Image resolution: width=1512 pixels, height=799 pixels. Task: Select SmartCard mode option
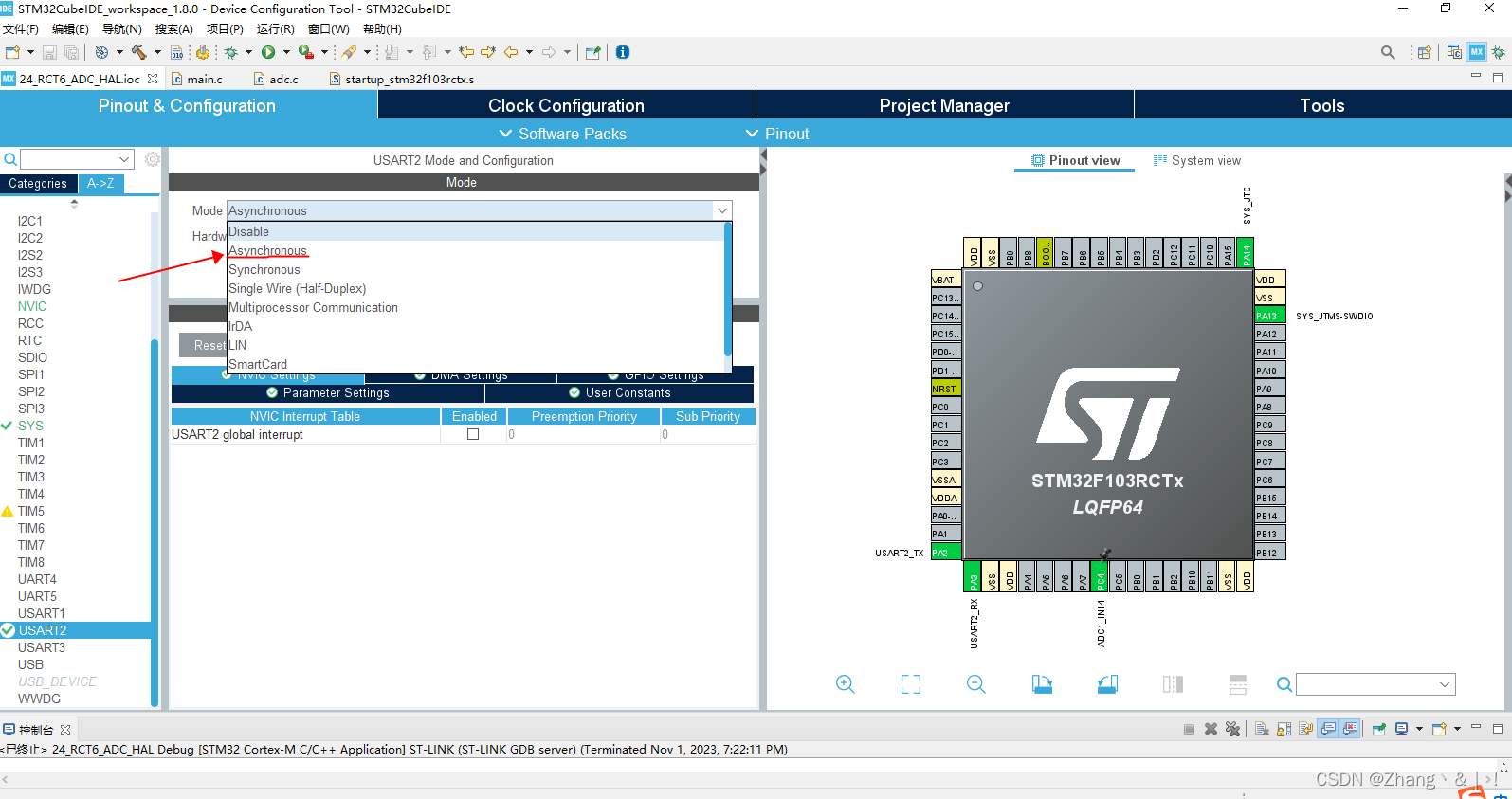click(476, 364)
